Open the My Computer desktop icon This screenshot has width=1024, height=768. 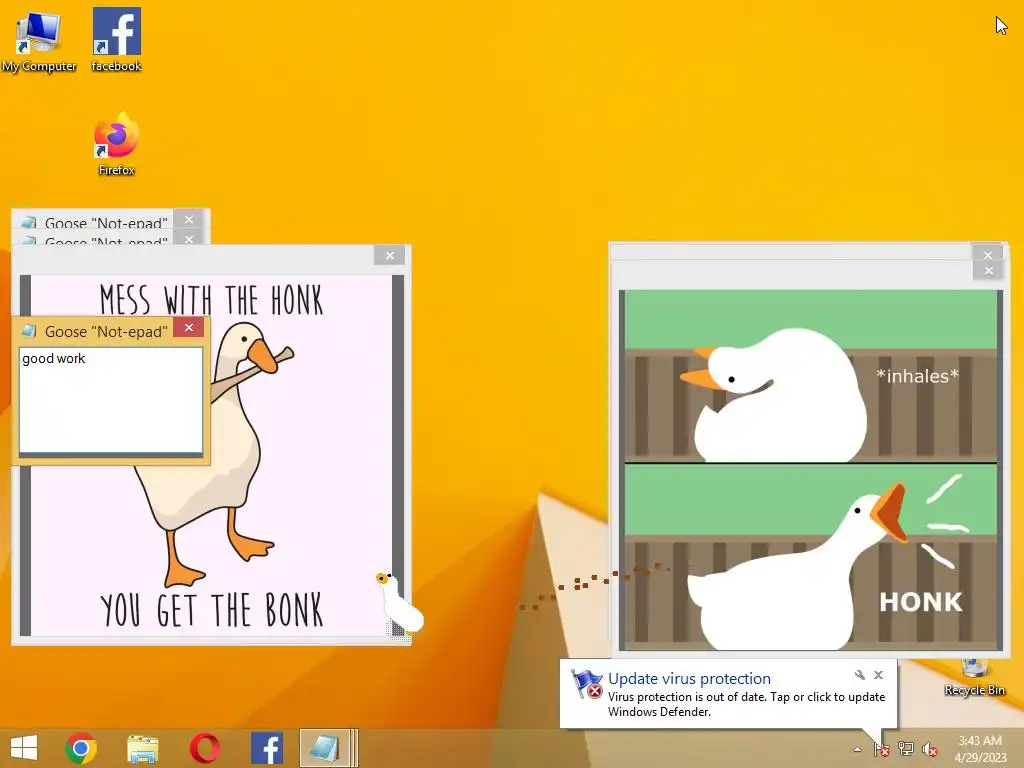pos(39,40)
